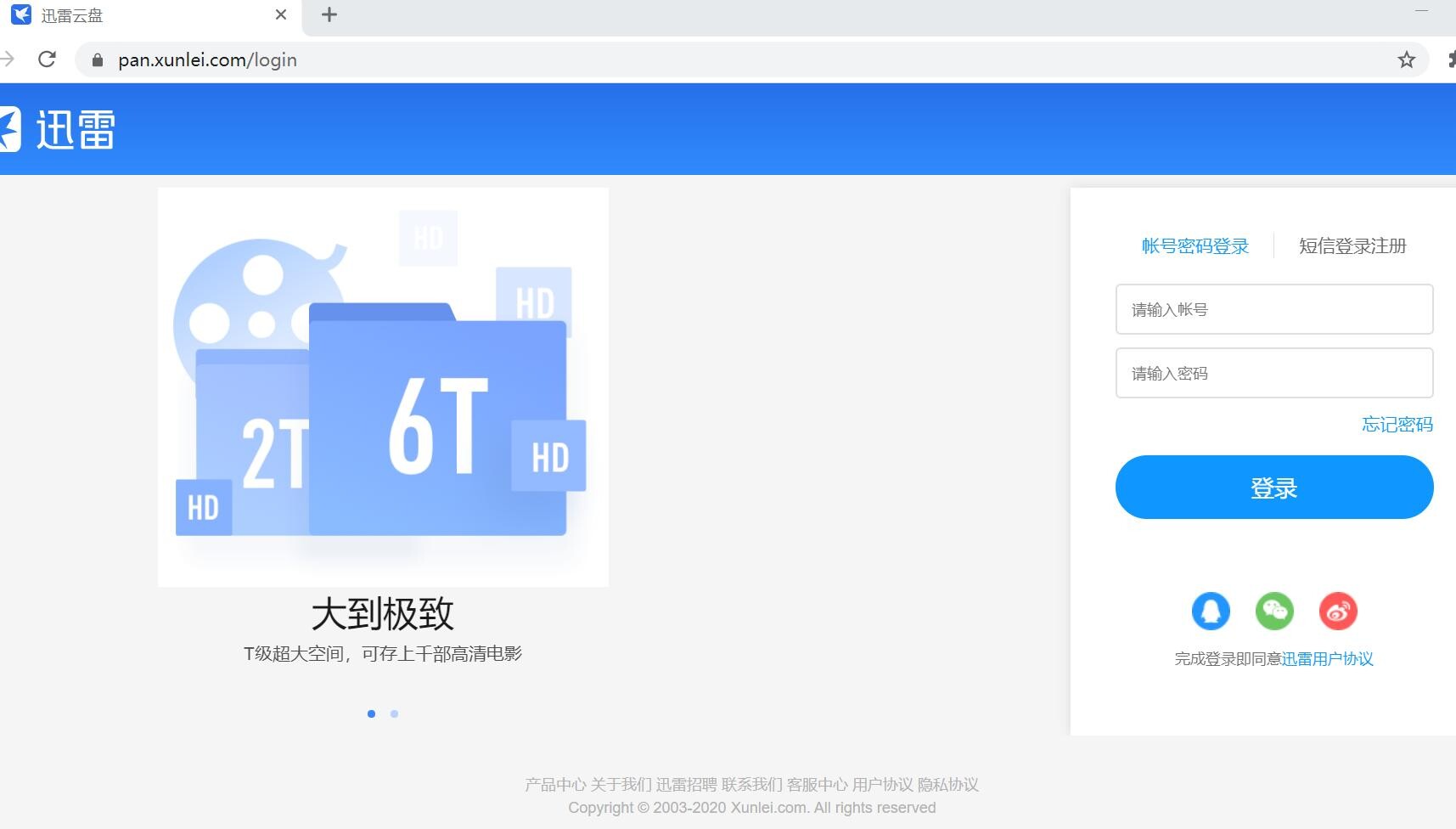
Task: Close the 迅雷云盘 tab
Action: 281,15
